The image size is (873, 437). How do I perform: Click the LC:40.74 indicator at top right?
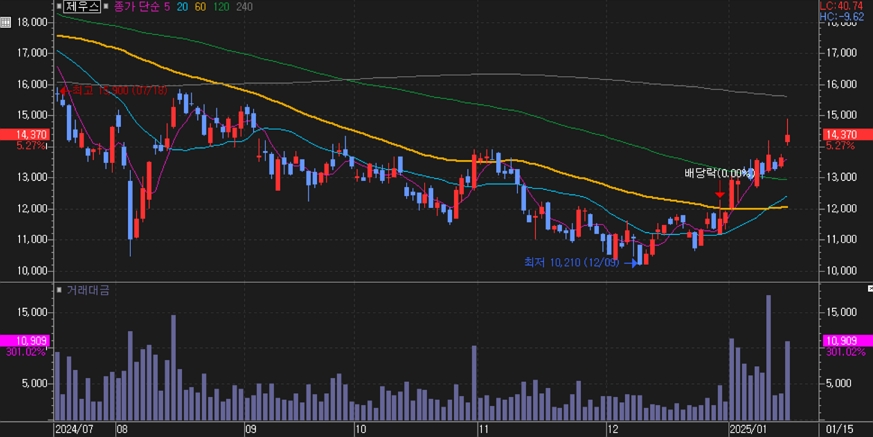click(845, 6)
